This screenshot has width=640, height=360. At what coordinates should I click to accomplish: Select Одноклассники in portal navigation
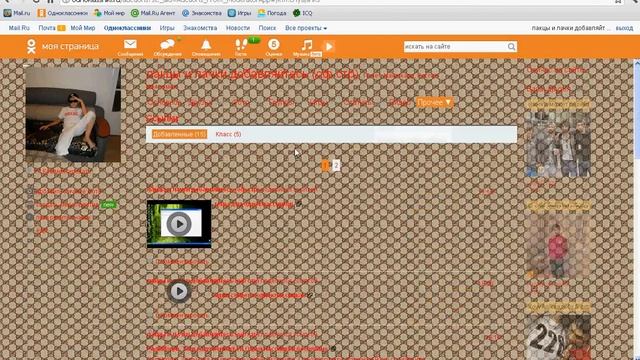[x=127, y=28]
